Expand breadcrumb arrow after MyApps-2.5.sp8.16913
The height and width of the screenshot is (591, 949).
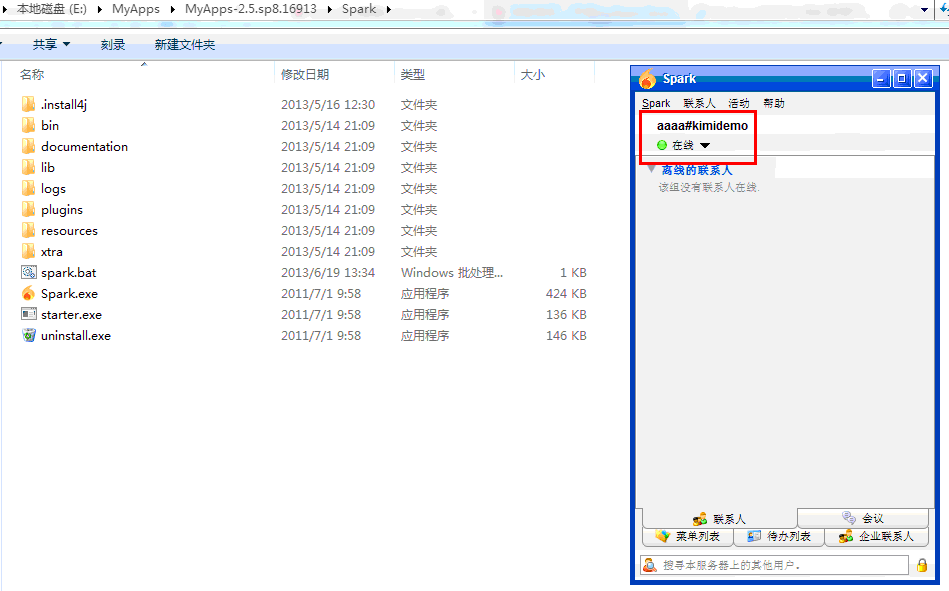(330, 10)
